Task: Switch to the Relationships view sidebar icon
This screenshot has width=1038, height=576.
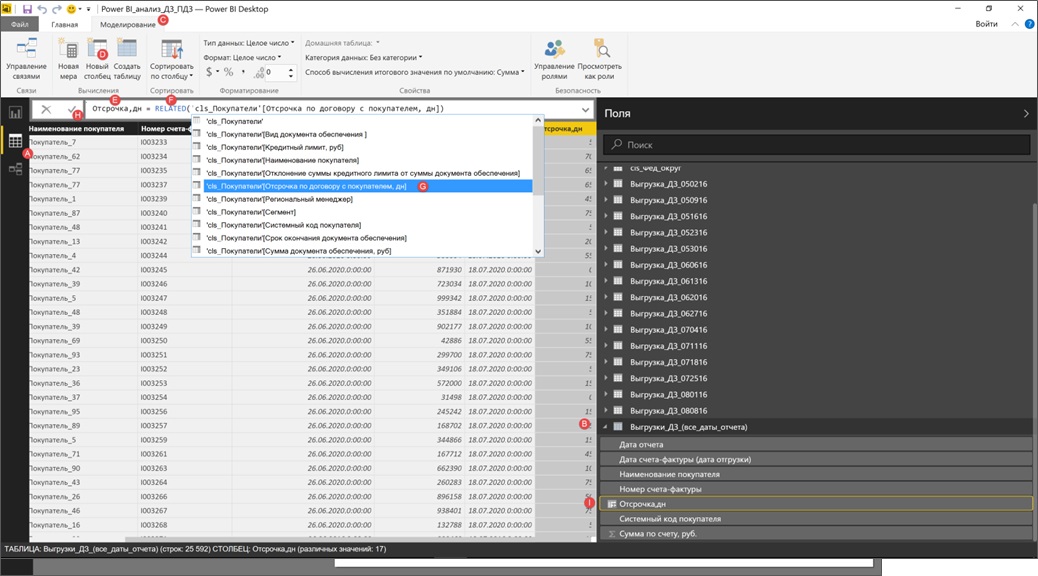Action: (15, 169)
